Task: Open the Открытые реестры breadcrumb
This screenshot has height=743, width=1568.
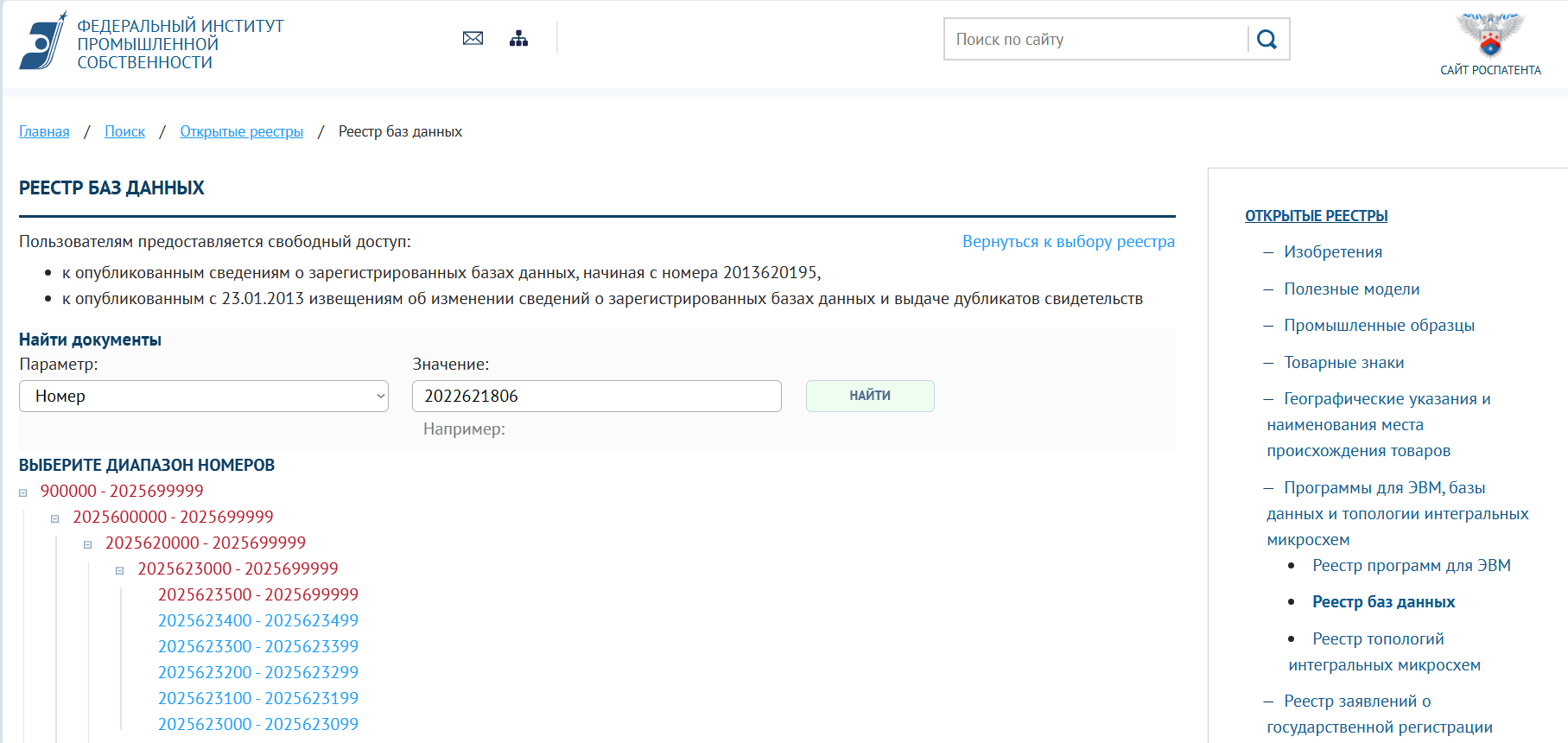Action: [x=241, y=131]
